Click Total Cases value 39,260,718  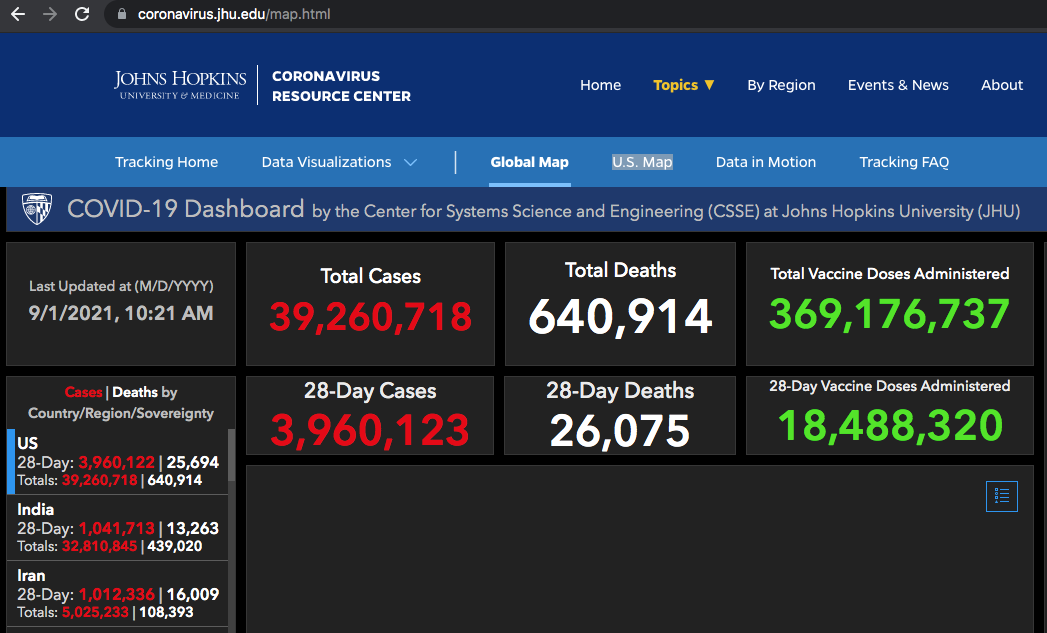[x=371, y=316]
